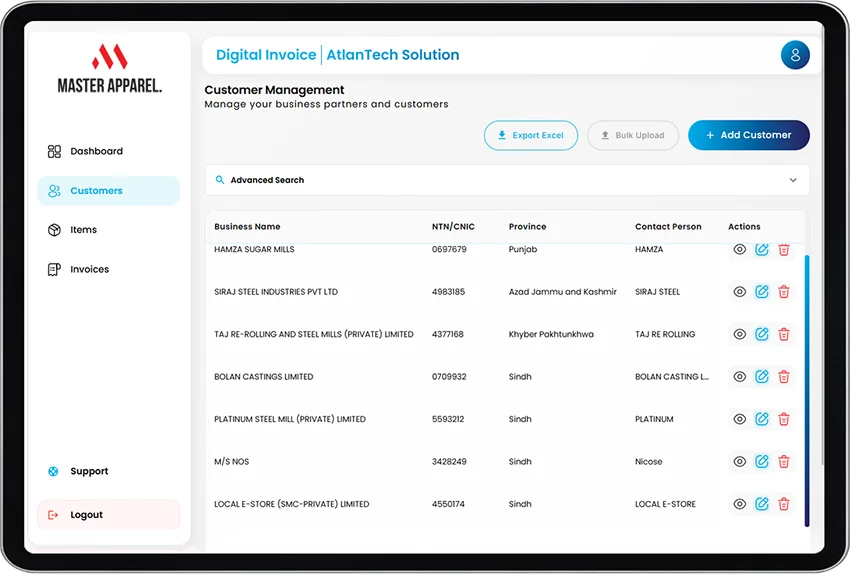Image resolution: width=850 pixels, height=574 pixels.
Task: Delete LOCAL E-STORE (SMC-PRIVATE) LIMITED
Action: [783, 504]
